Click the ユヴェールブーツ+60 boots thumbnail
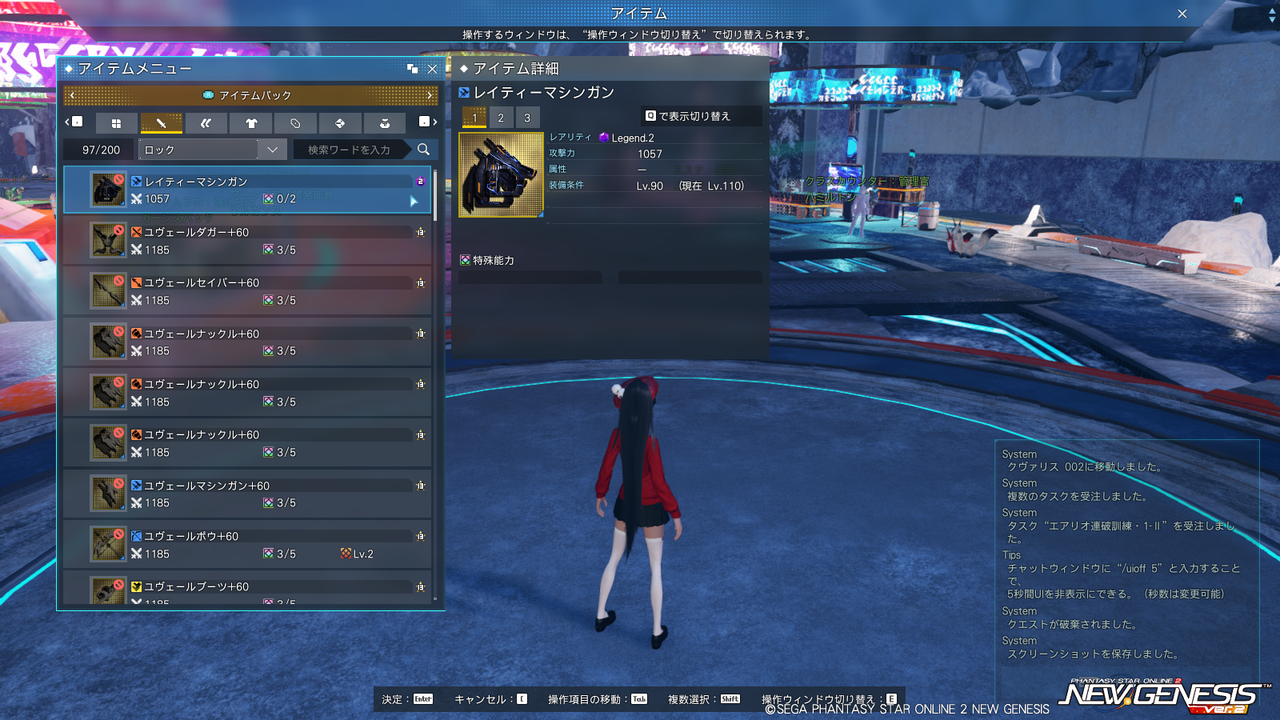1280x720 pixels. [108, 591]
